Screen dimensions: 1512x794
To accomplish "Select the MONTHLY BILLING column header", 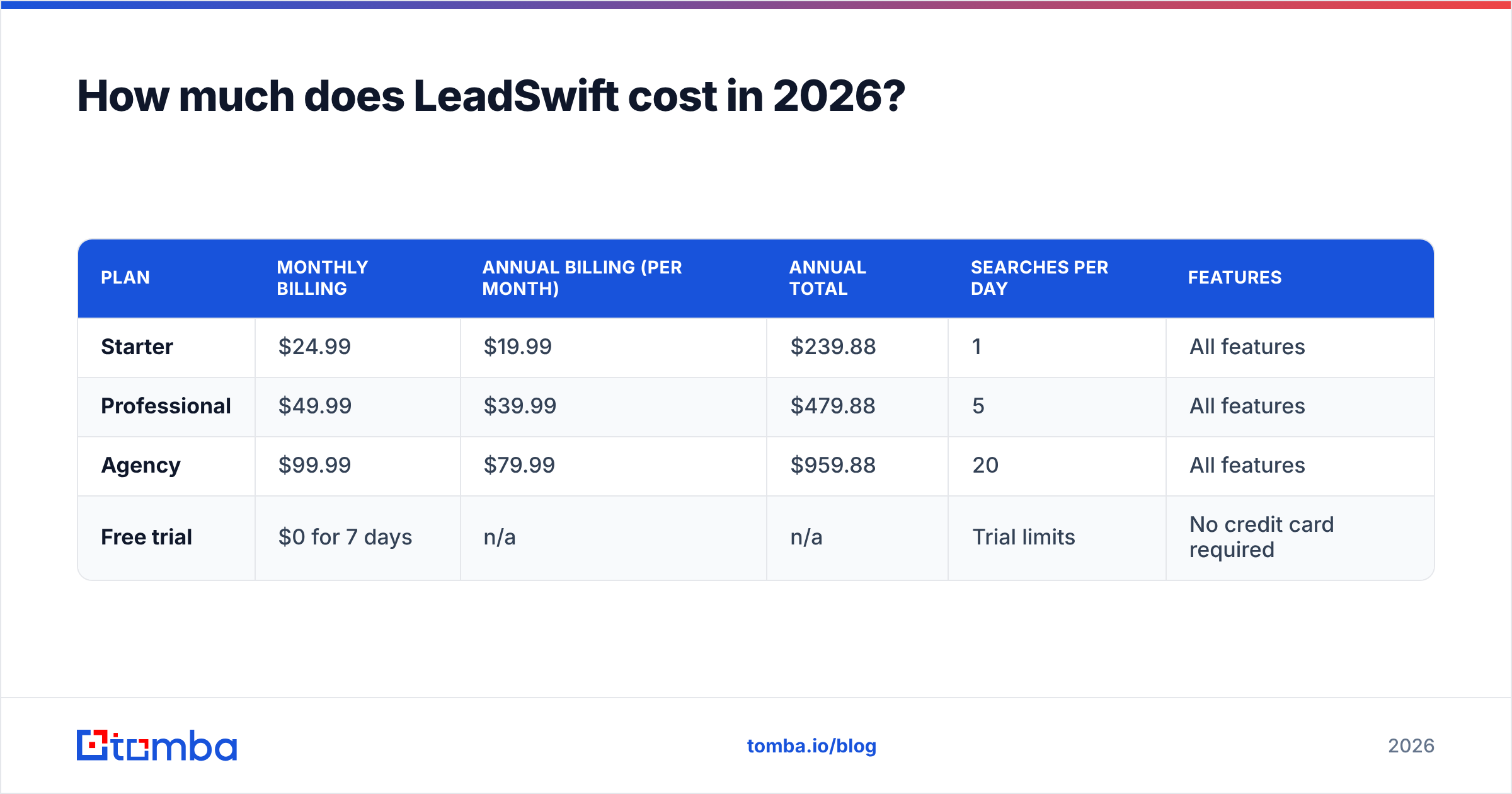I will click(323, 278).
